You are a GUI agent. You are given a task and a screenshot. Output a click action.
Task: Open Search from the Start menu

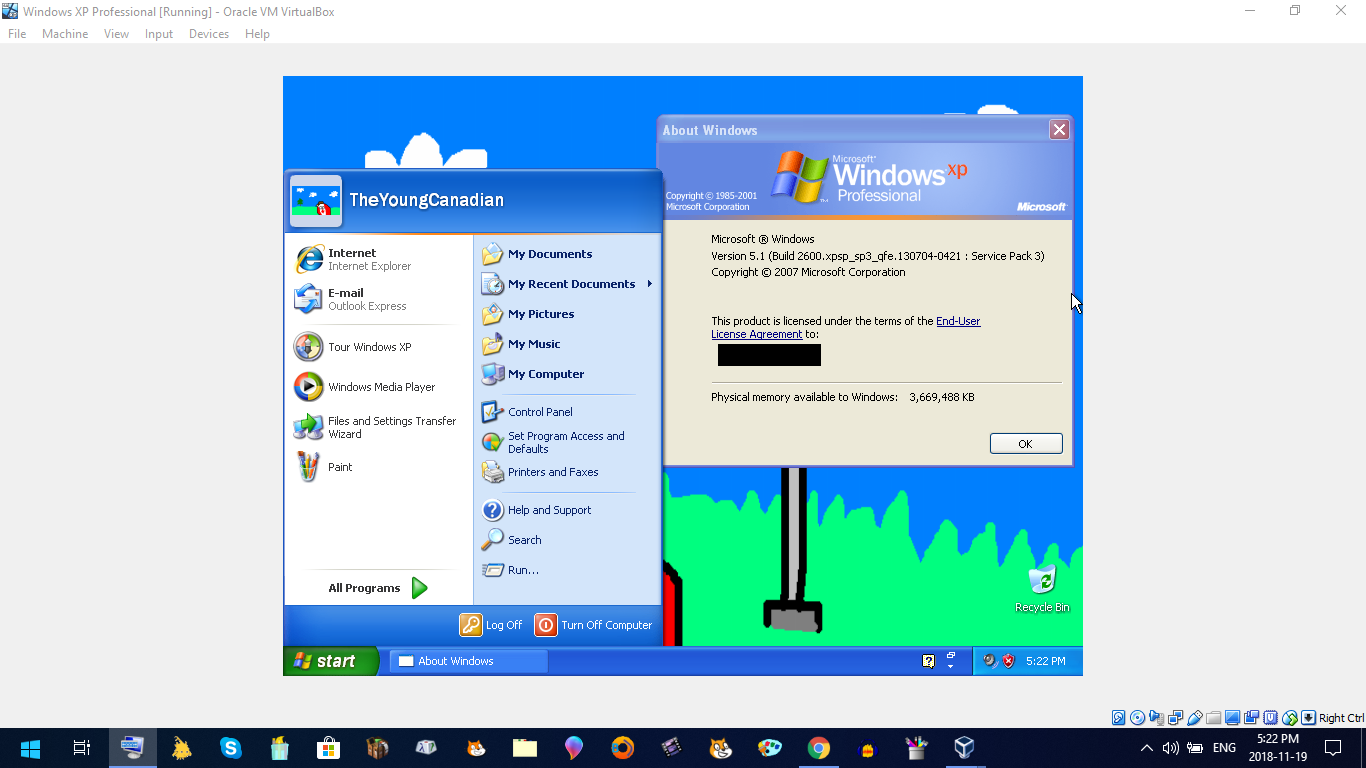pyautogui.click(x=567, y=540)
